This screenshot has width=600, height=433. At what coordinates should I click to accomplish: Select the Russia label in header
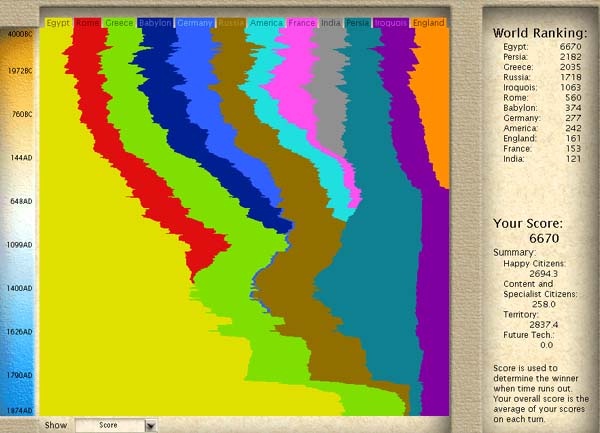click(x=230, y=22)
